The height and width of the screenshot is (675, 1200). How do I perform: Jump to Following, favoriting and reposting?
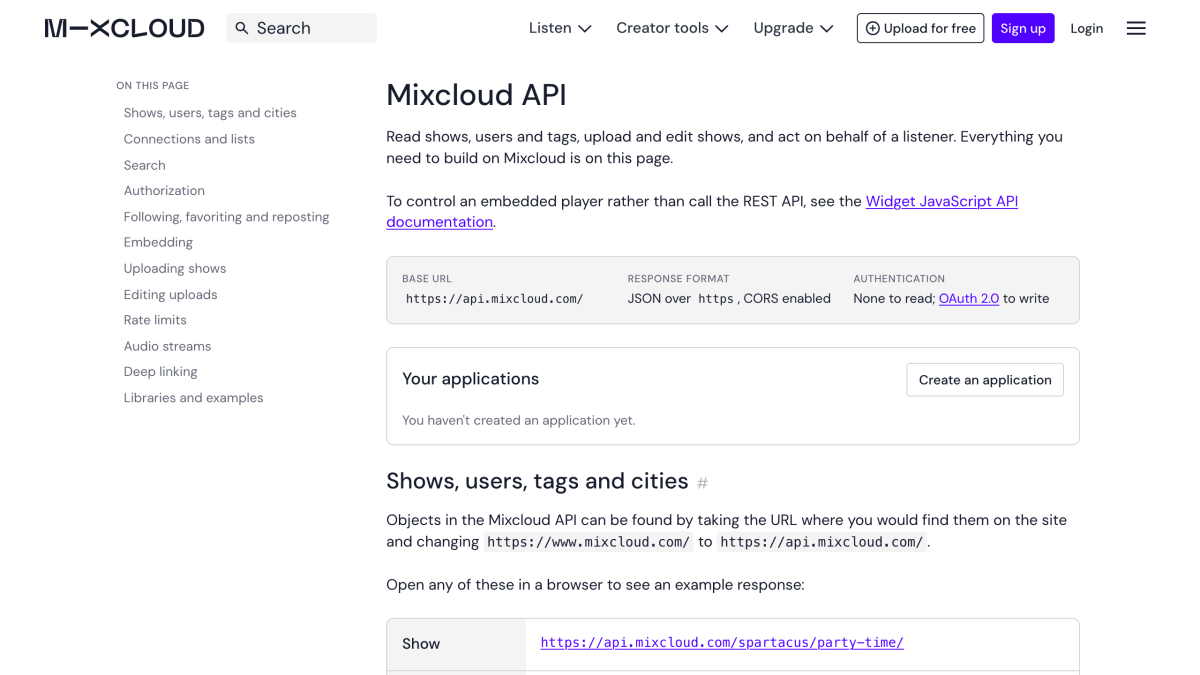(x=226, y=216)
